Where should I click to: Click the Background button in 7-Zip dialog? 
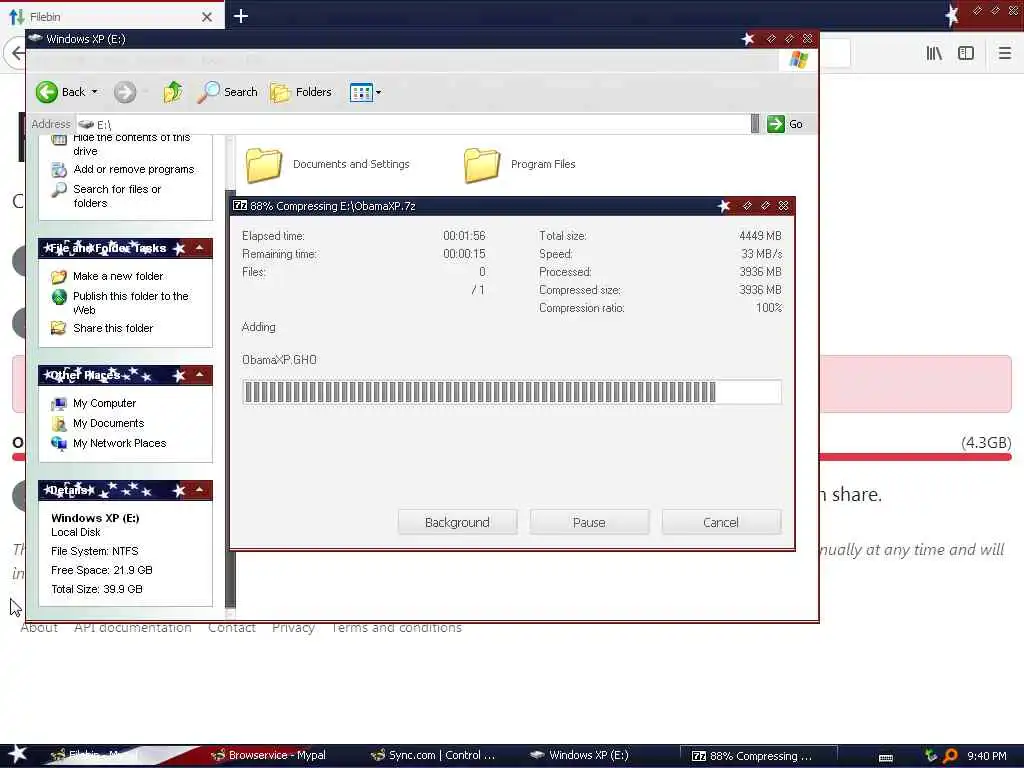tap(457, 522)
